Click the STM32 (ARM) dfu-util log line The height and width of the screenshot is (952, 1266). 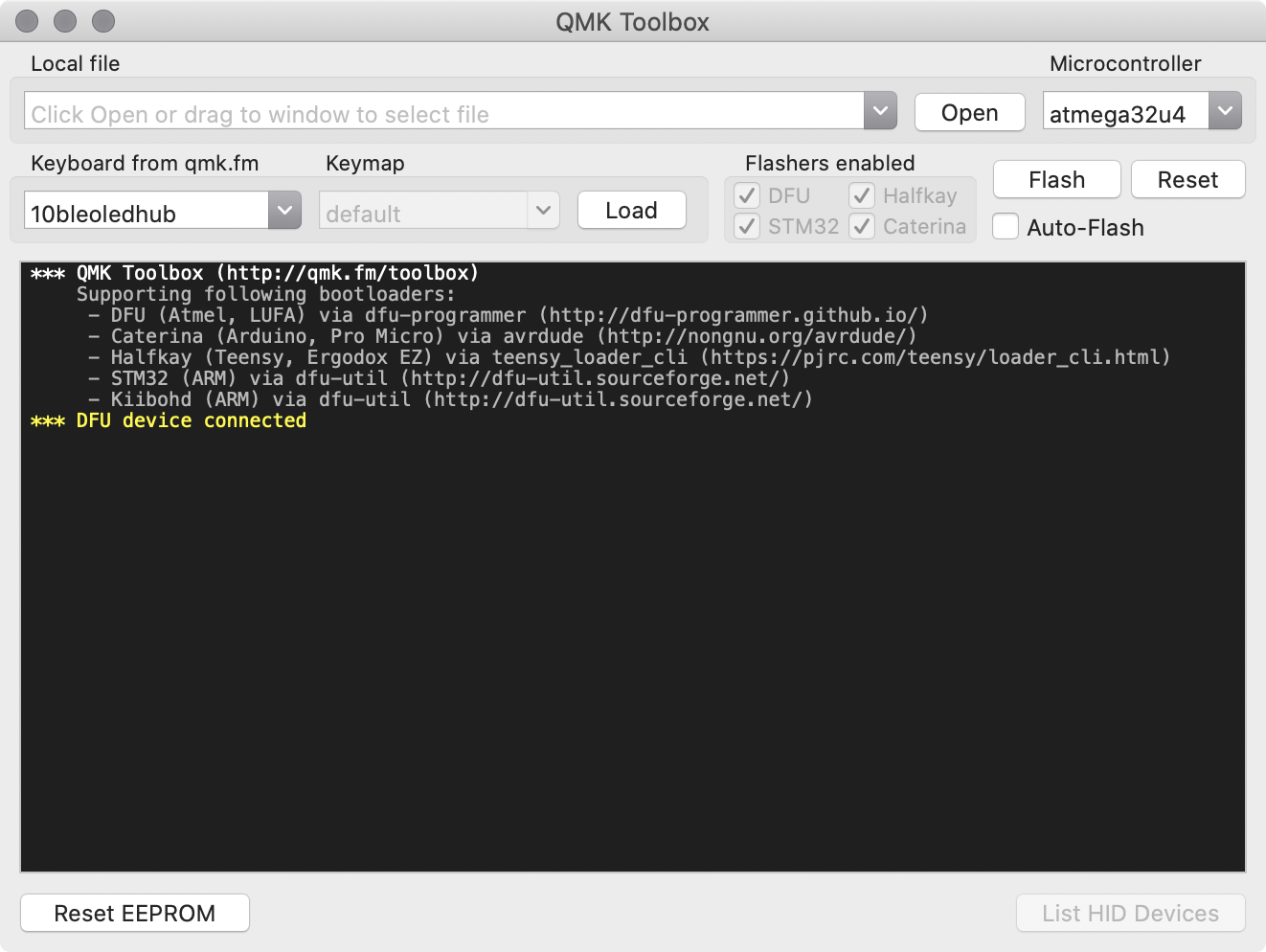(439, 378)
